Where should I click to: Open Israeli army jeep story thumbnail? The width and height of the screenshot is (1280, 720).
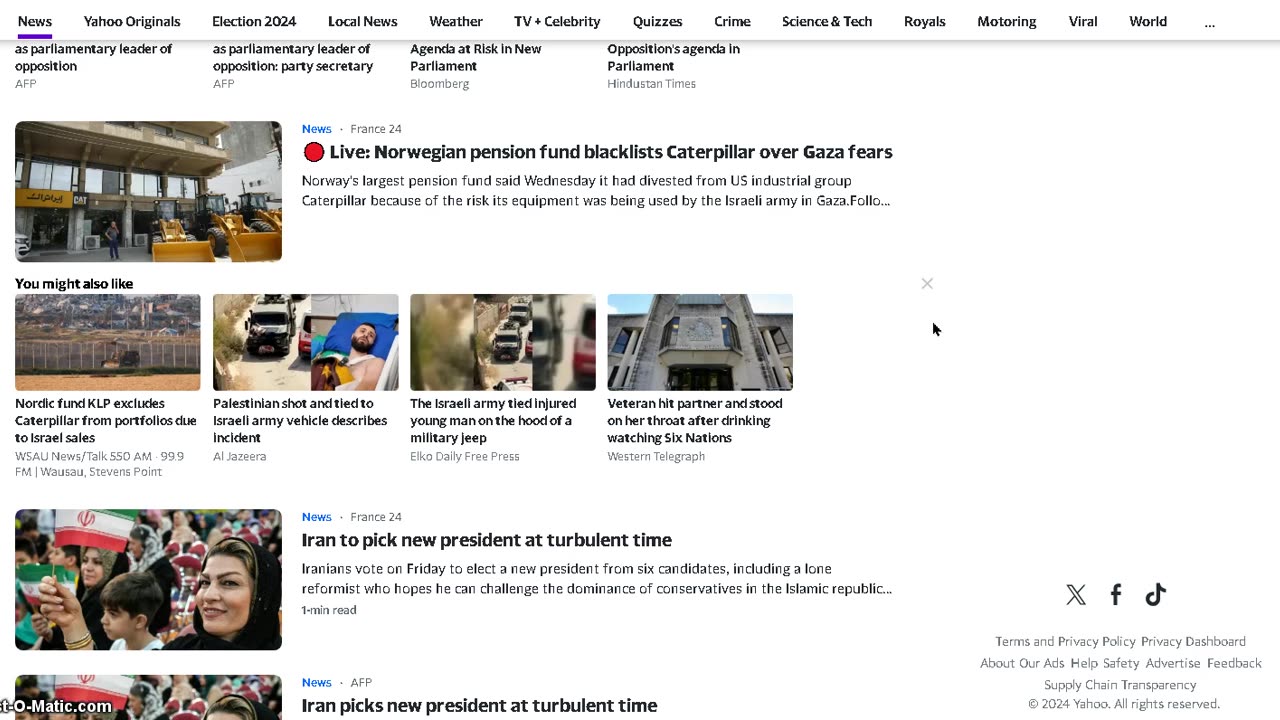click(x=502, y=342)
